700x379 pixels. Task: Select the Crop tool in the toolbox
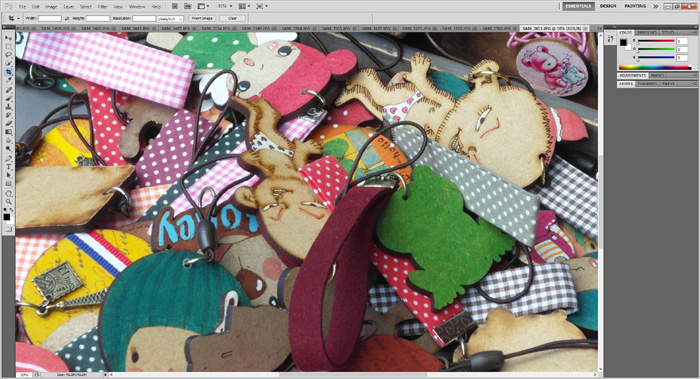click(x=8, y=71)
